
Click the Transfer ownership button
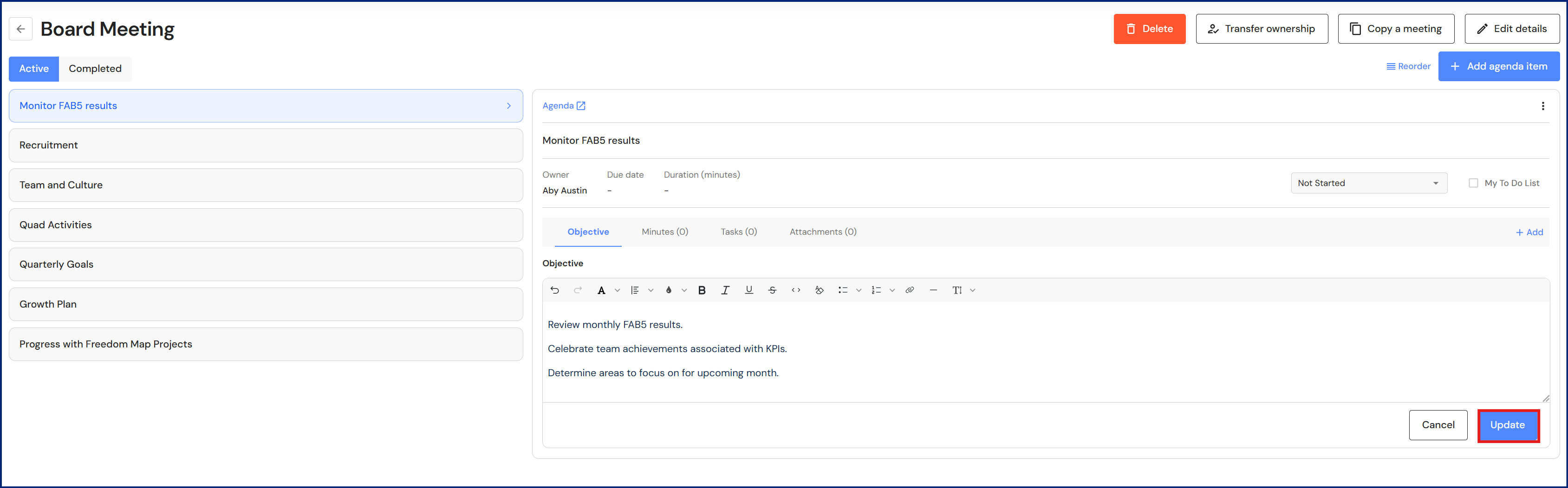(1261, 29)
